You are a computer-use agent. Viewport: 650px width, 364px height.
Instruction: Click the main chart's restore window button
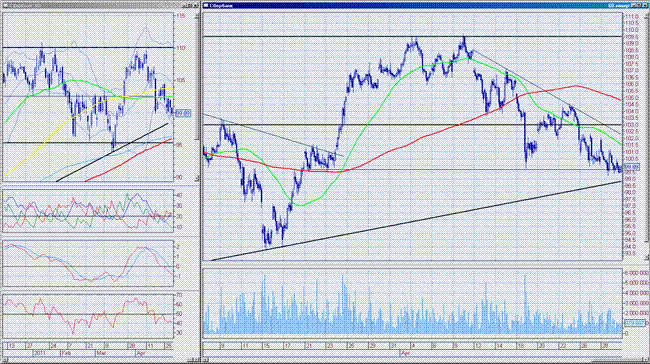[639, 5]
